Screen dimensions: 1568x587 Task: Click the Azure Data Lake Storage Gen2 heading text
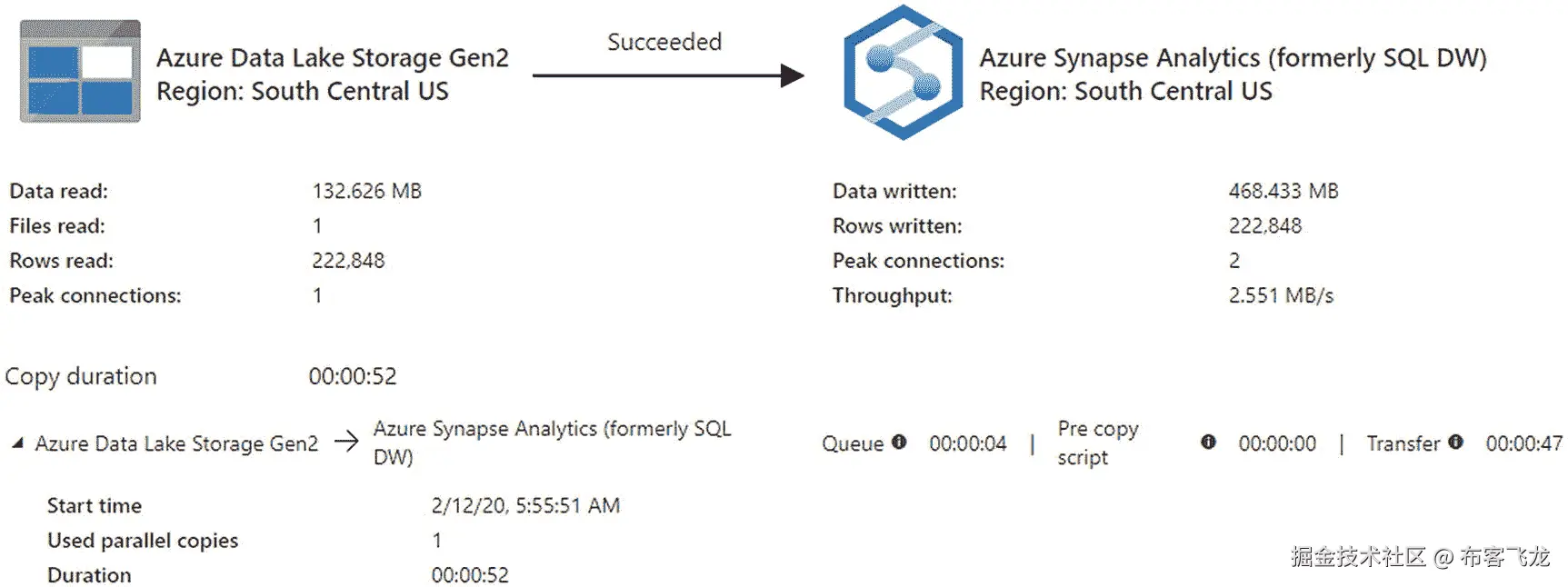333,58
